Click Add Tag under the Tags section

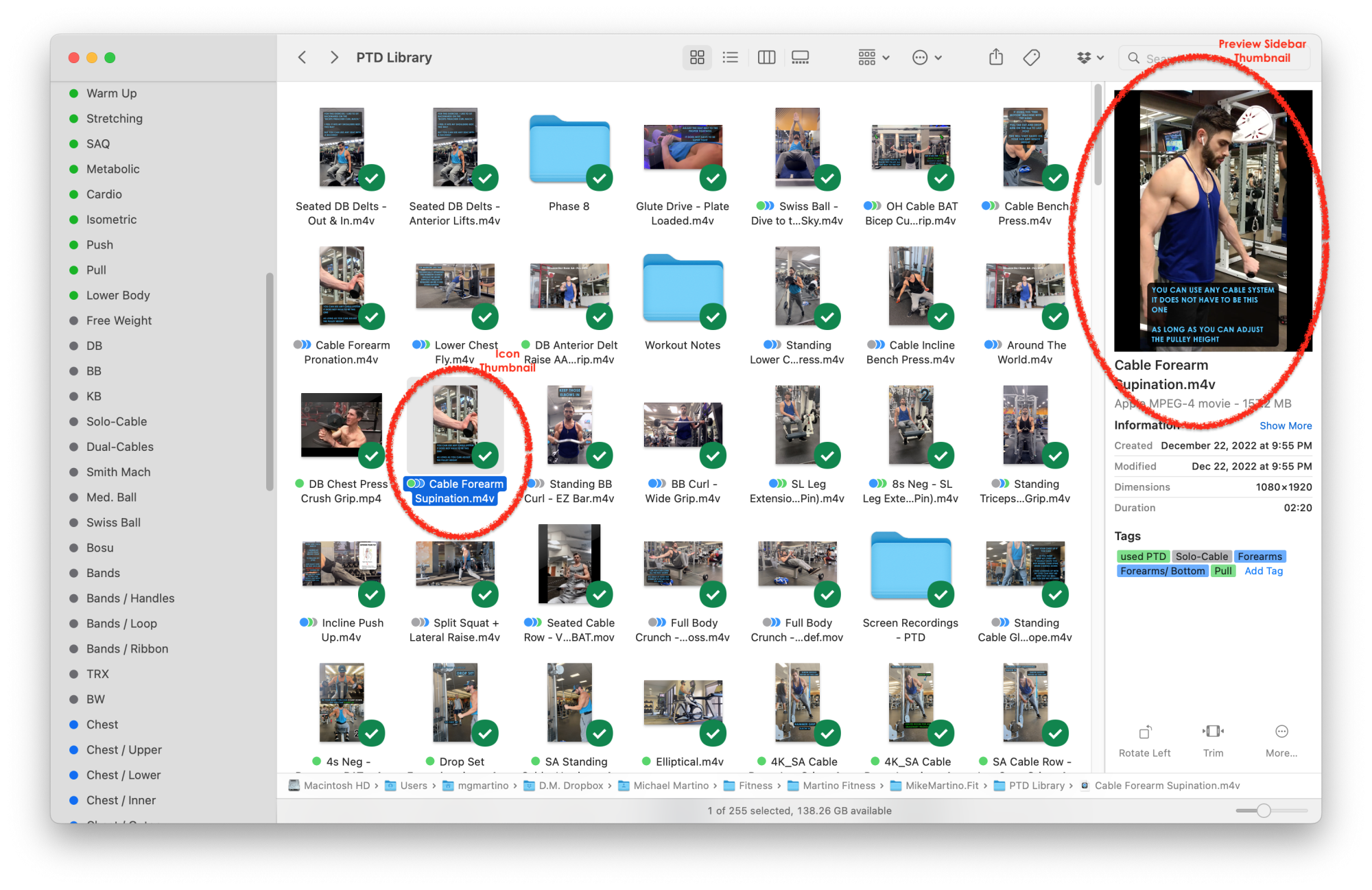coord(1263,570)
